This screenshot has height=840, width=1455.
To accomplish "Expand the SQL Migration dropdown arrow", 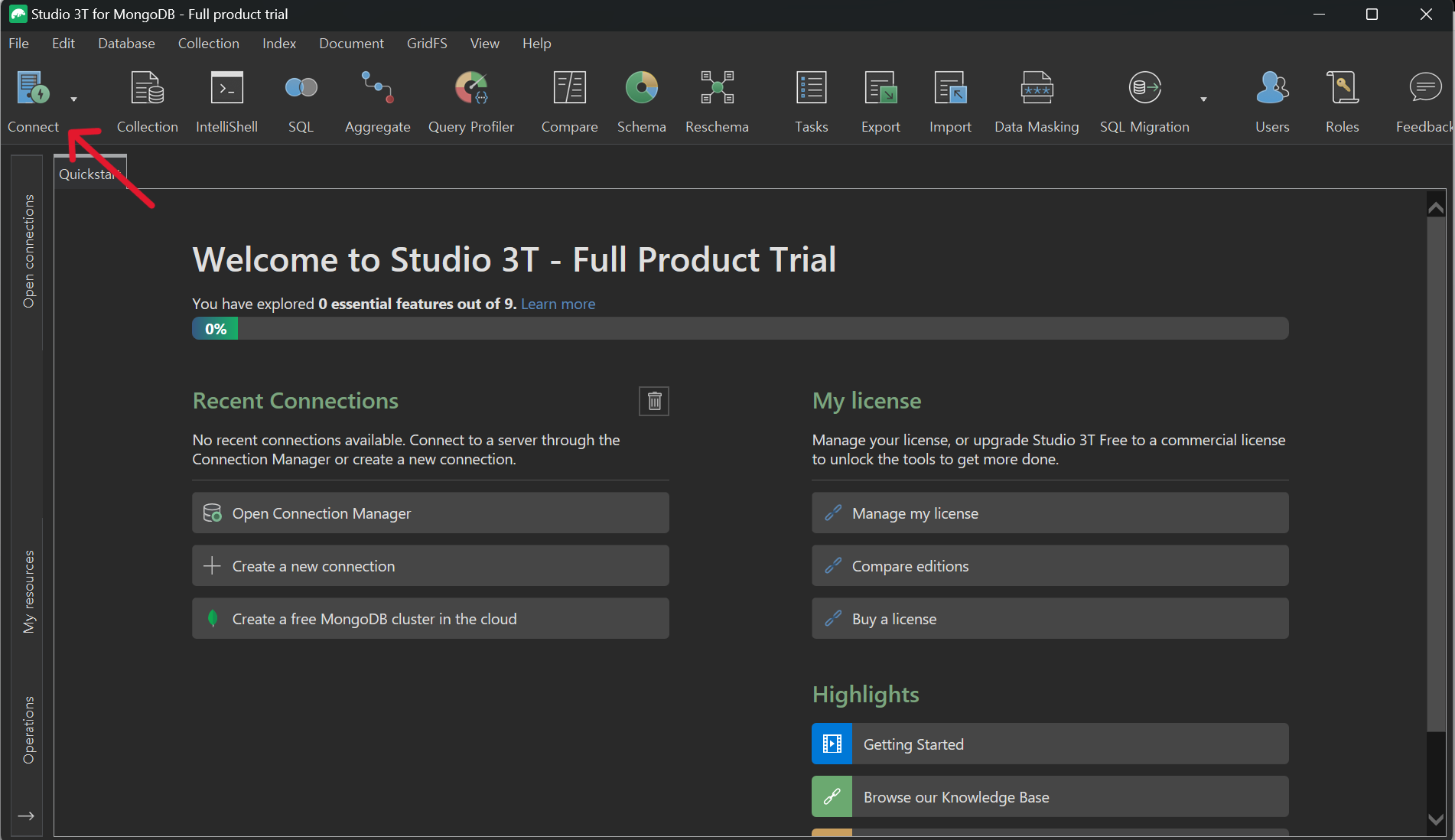I will [1203, 99].
